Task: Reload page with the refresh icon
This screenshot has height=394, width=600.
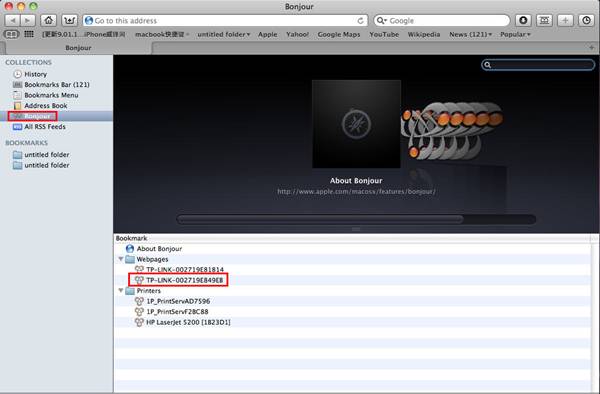Action: click(x=360, y=21)
